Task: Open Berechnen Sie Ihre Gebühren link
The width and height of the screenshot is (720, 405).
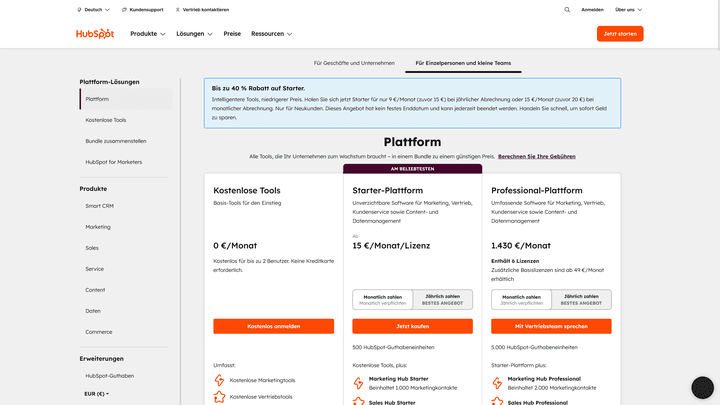Action: tap(537, 157)
